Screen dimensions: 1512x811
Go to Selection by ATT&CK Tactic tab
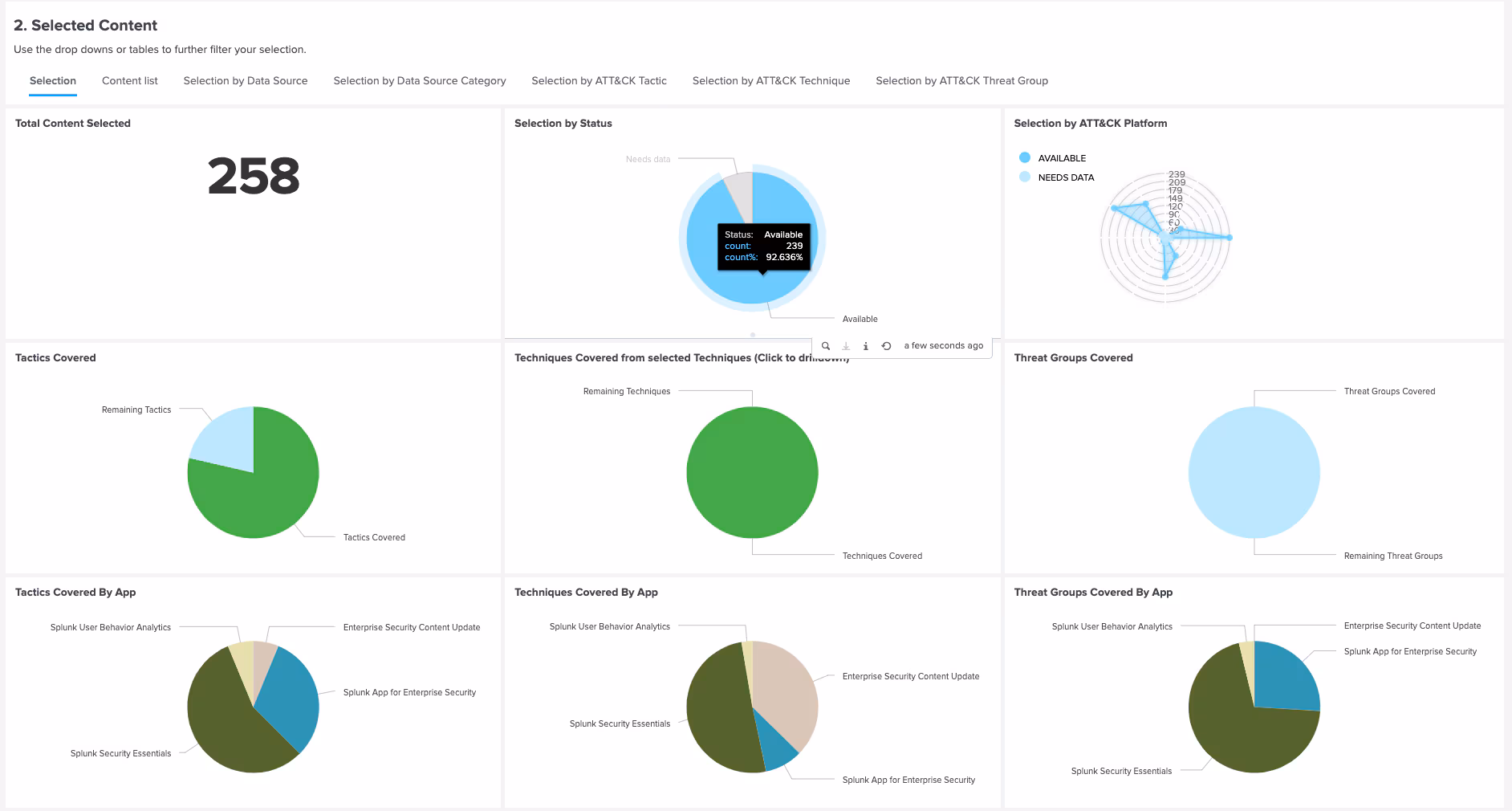click(599, 81)
